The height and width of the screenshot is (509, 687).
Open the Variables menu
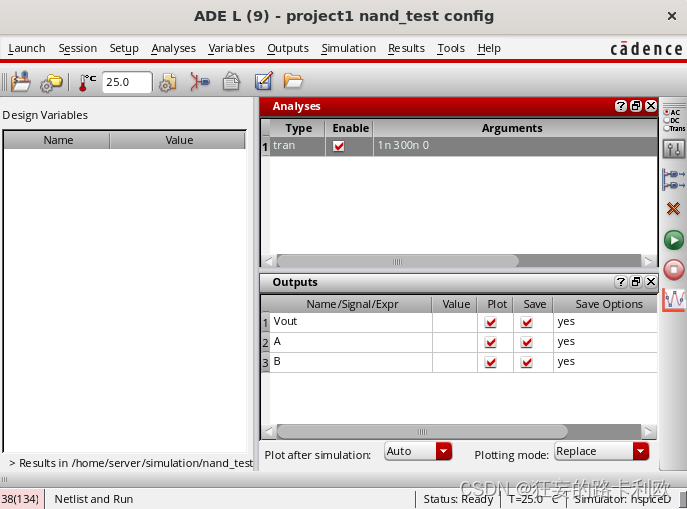231,48
